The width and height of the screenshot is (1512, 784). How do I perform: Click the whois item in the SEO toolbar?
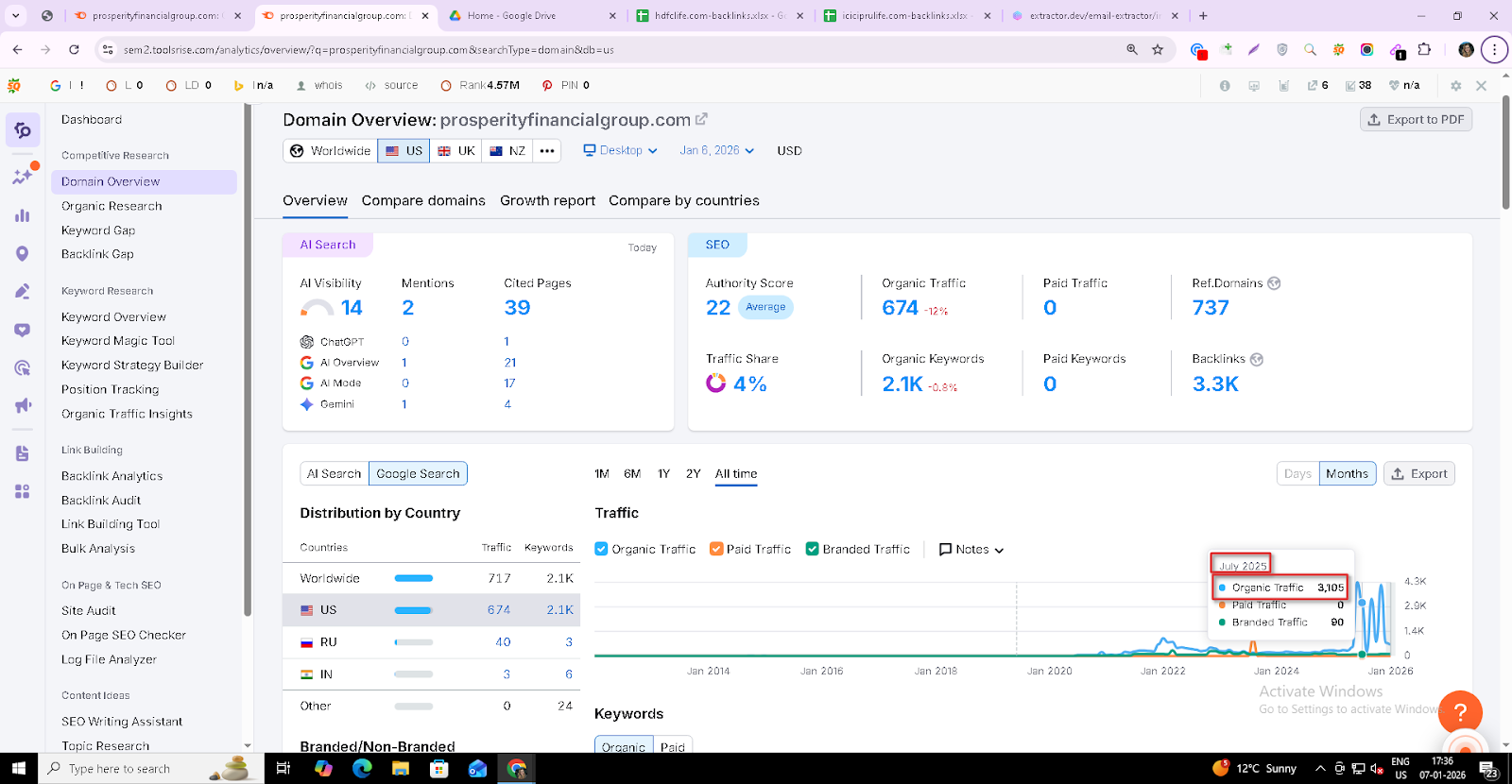point(319,85)
